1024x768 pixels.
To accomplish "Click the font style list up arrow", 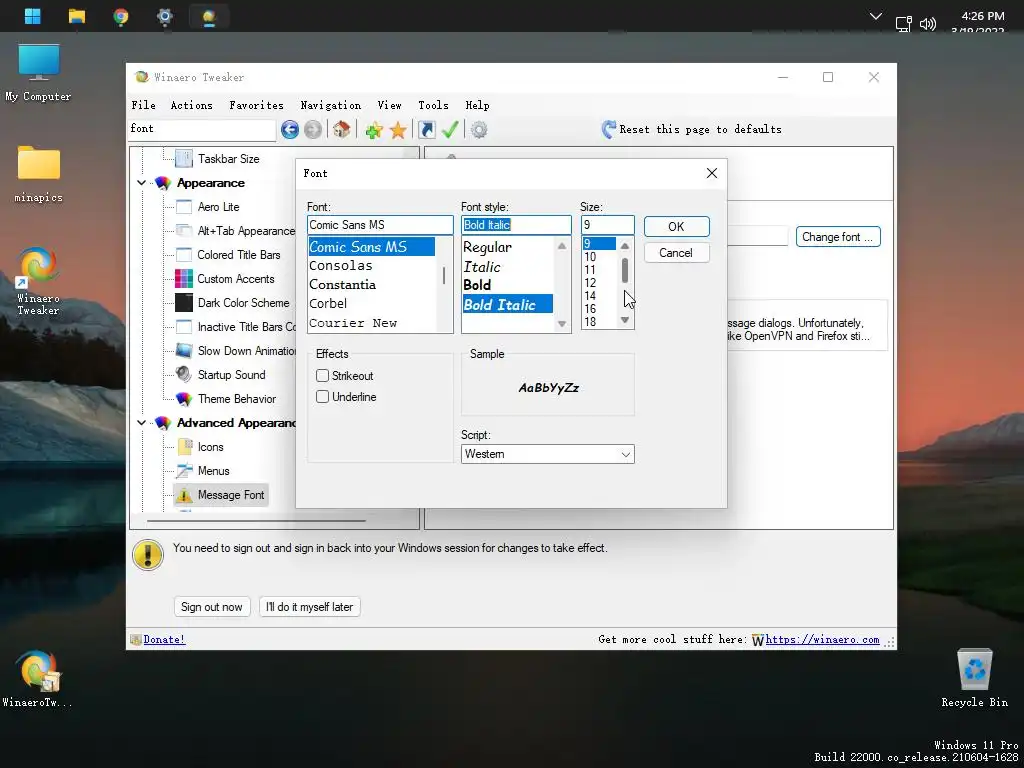I will [562, 246].
